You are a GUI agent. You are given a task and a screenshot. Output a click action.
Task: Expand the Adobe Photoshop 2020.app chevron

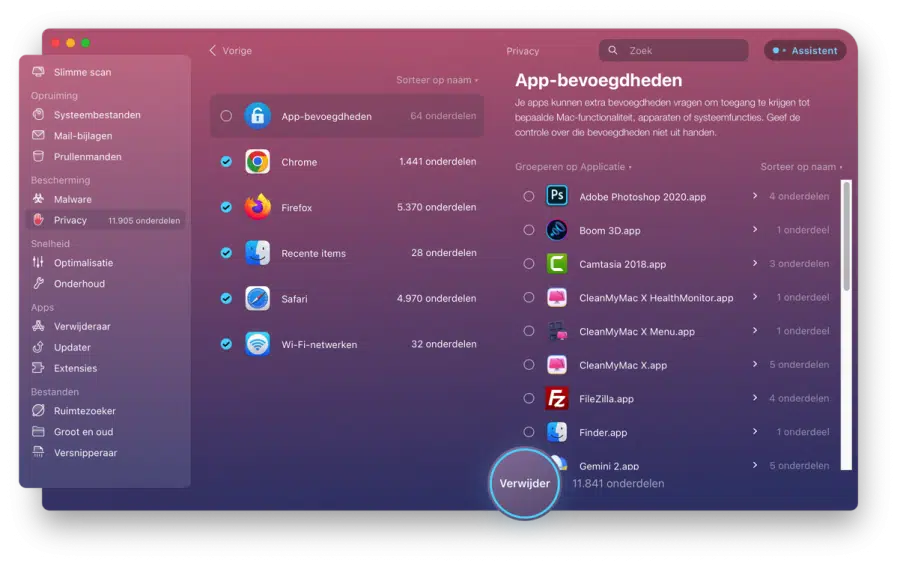755,196
